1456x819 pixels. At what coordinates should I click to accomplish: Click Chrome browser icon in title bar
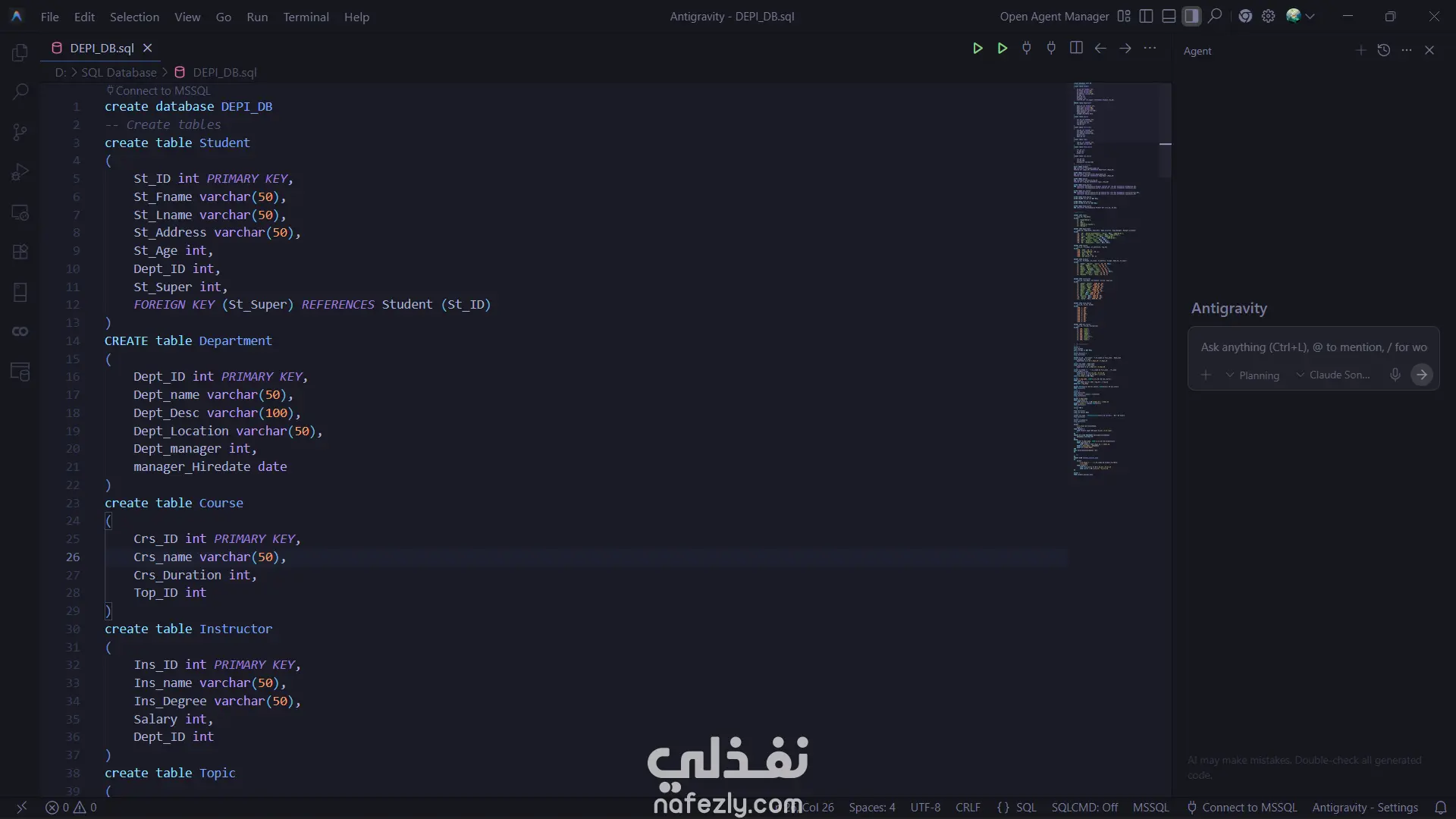point(1245,16)
